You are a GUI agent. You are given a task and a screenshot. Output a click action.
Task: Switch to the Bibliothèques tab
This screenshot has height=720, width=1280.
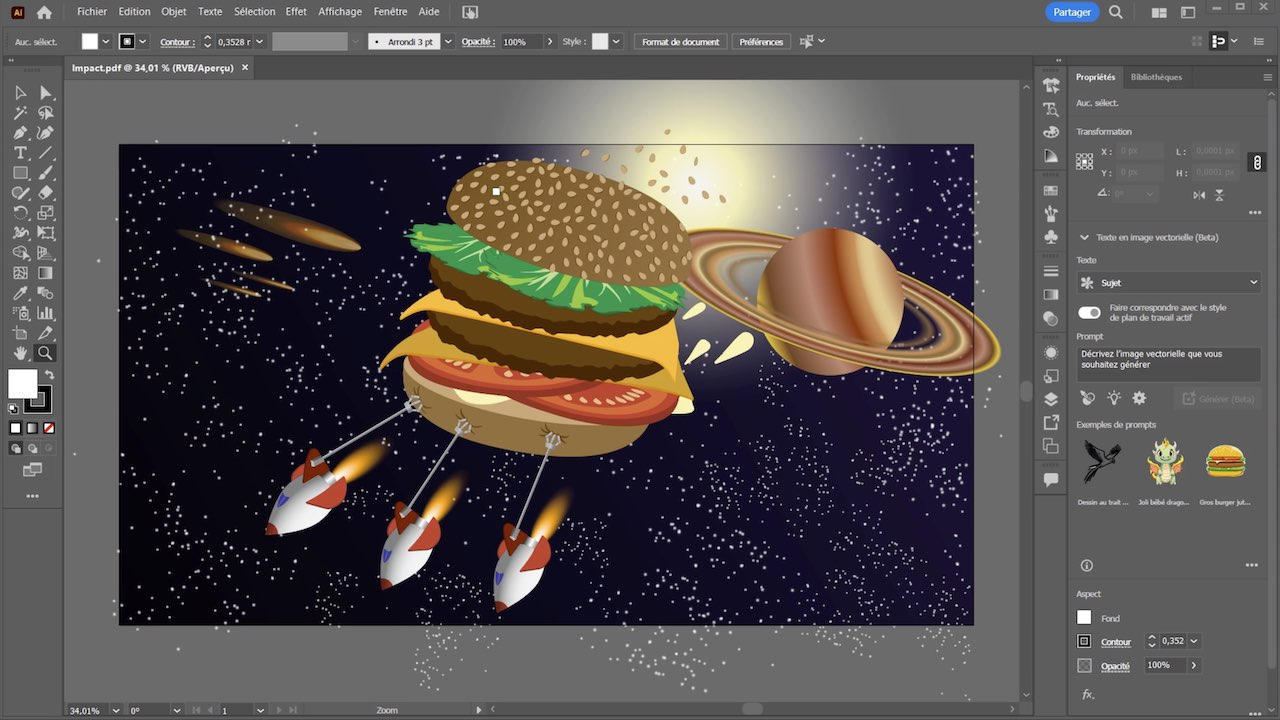pos(1156,77)
